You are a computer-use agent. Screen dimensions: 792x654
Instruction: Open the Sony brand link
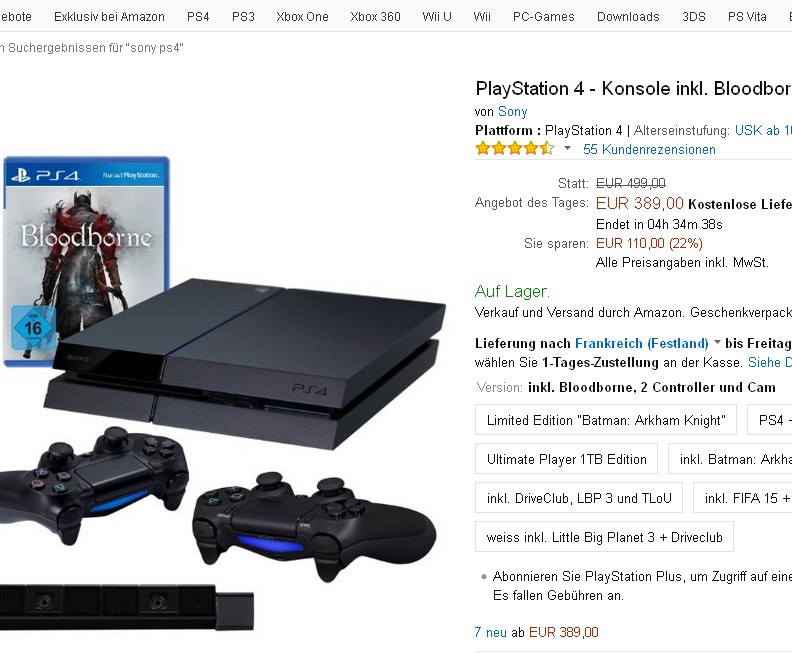click(512, 111)
